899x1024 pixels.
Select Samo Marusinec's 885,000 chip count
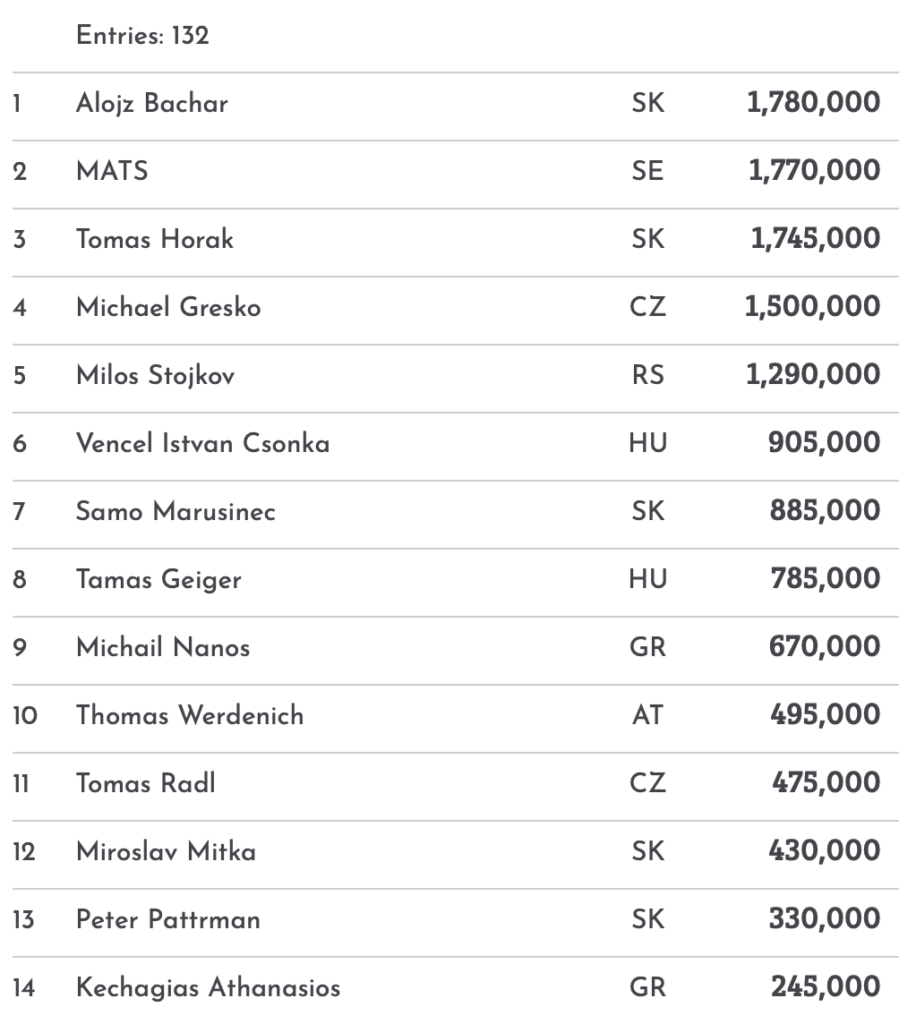[825, 511]
